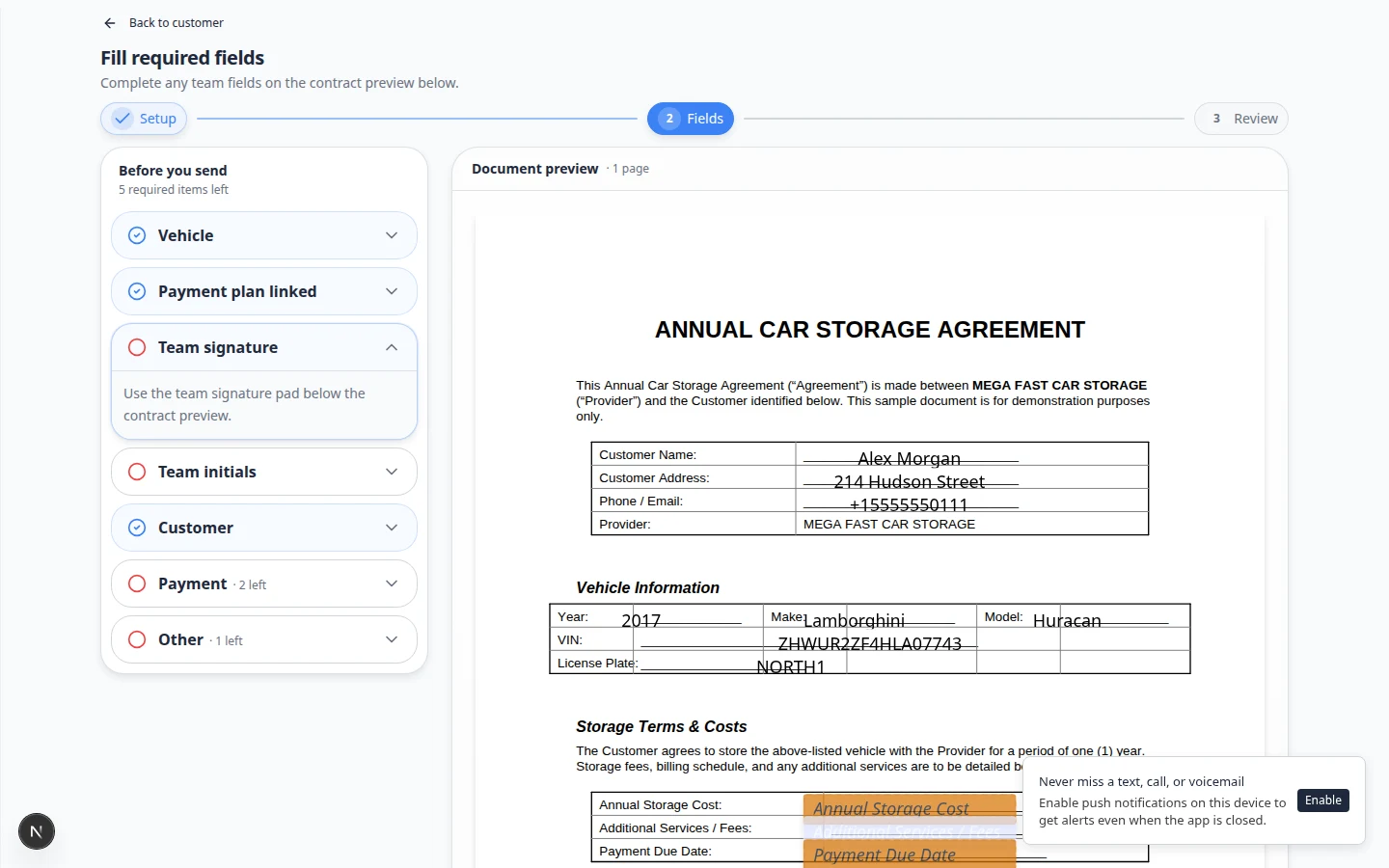Select the Additional Services / Fees field
The height and width of the screenshot is (868, 1389).
point(910,830)
